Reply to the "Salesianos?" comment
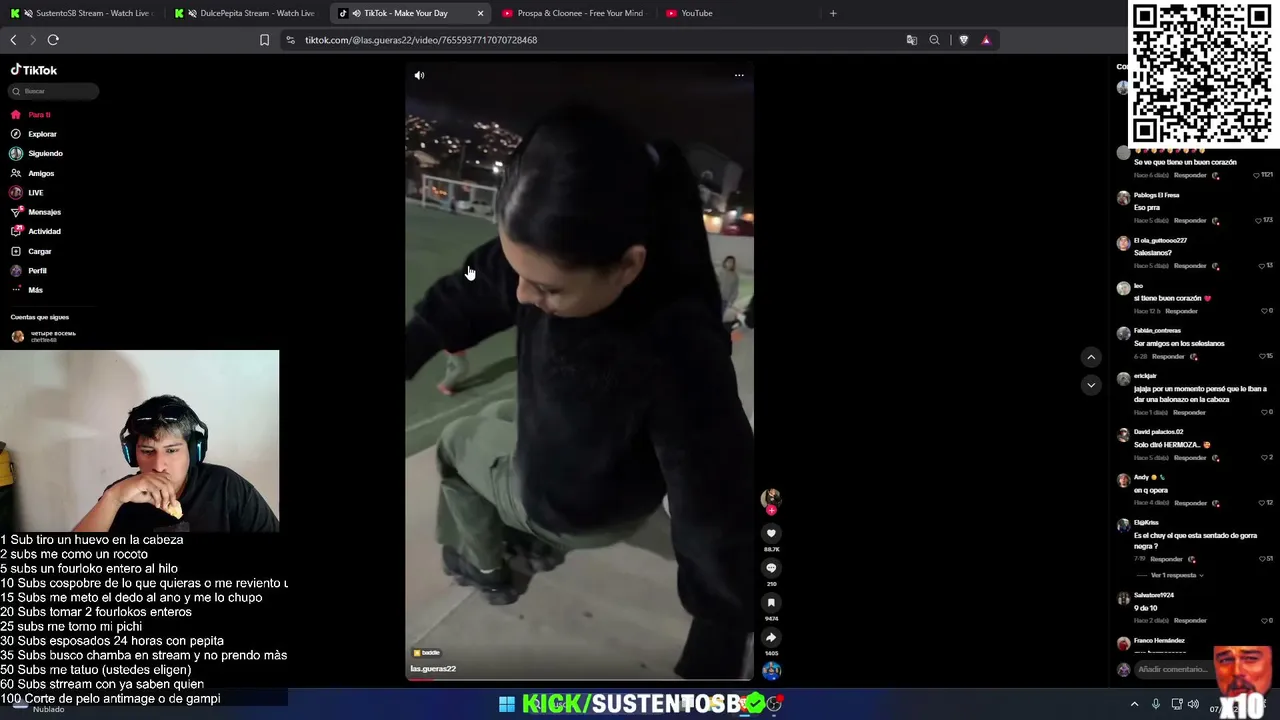1280x720 pixels. [1190, 266]
